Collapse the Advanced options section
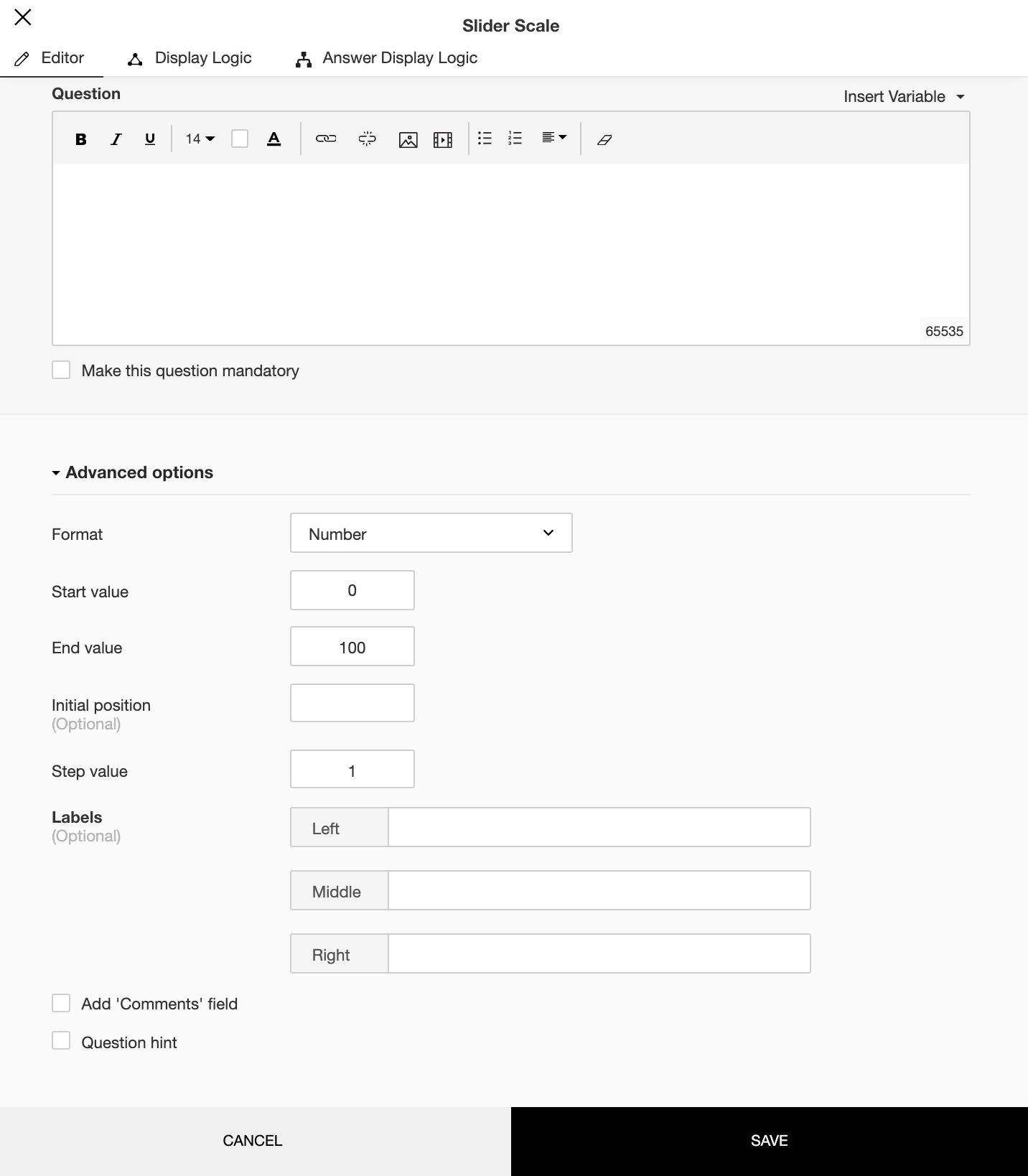The width and height of the screenshot is (1028, 1176). pyautogui.click(x=133, y=472)
